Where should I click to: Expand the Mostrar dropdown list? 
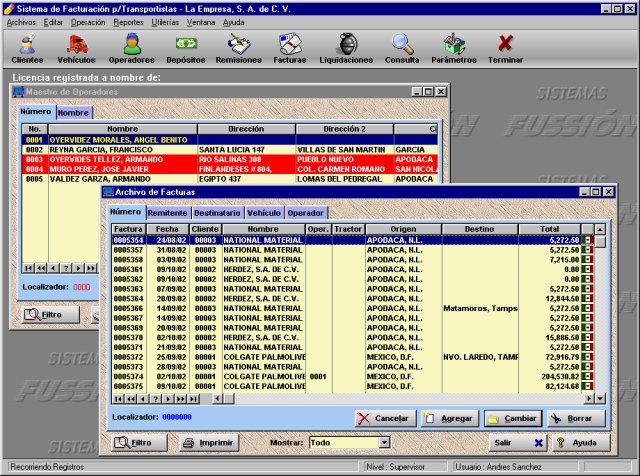coord(383,442)
